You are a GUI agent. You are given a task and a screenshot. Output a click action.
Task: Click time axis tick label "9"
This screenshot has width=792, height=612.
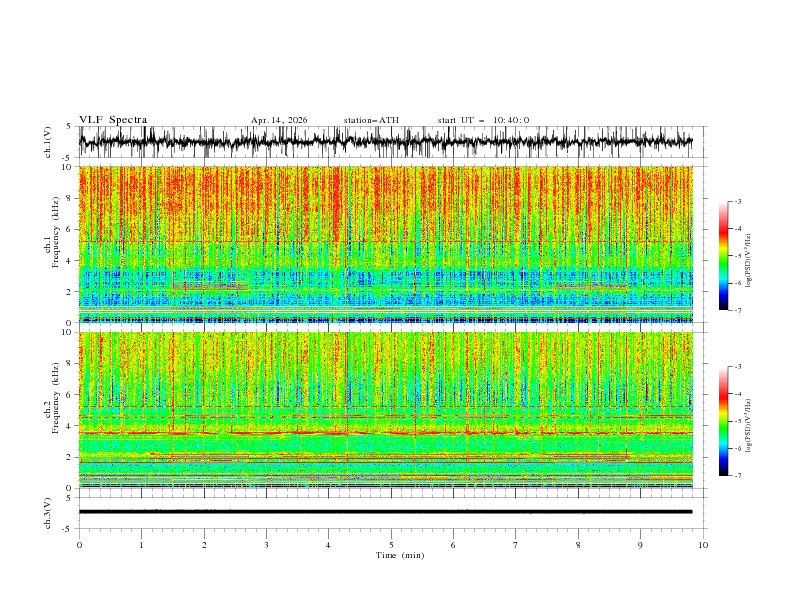pyautogui.click(x=640, y=545)
